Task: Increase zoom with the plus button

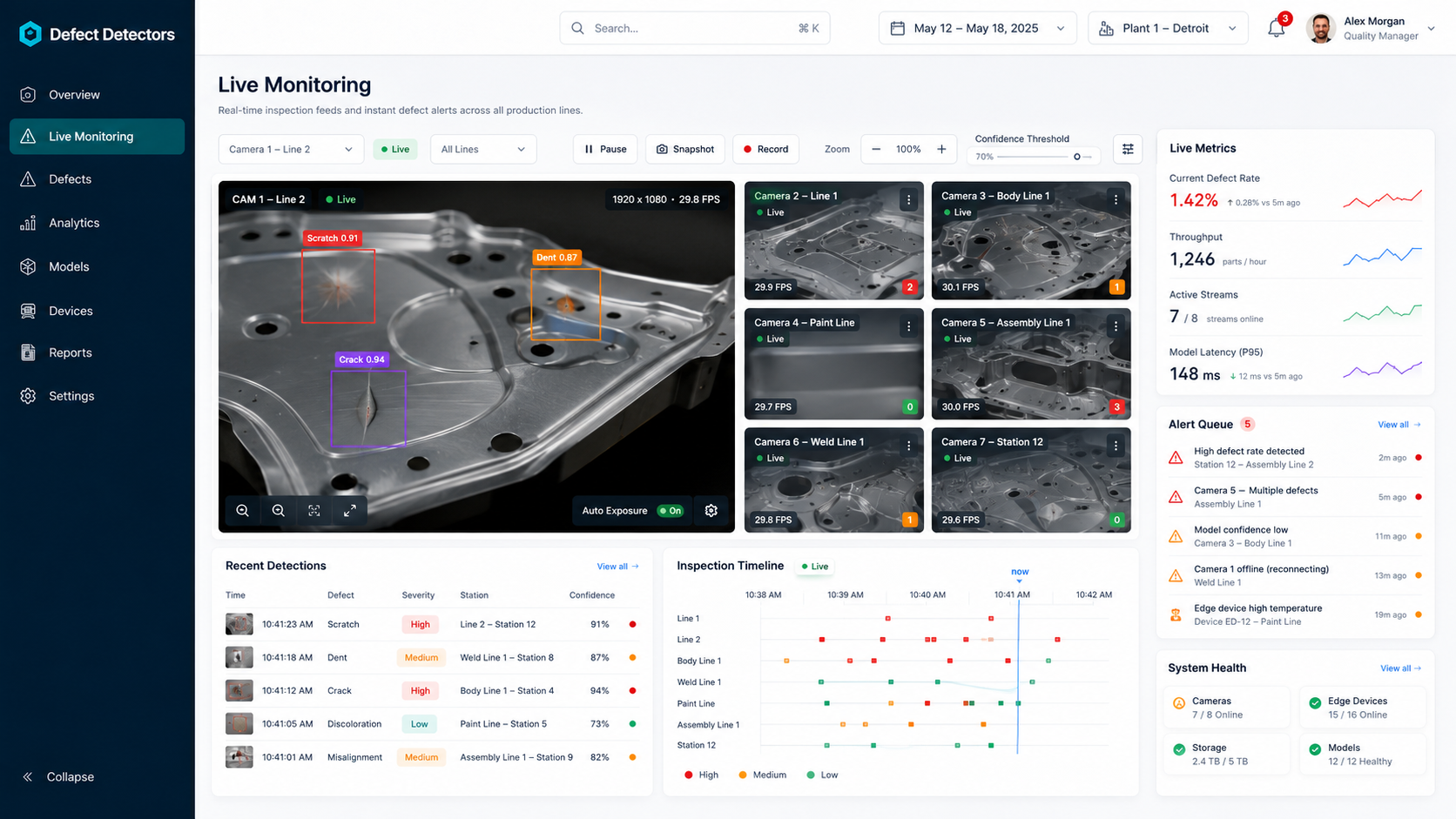Action: click(x=941, y=149)
